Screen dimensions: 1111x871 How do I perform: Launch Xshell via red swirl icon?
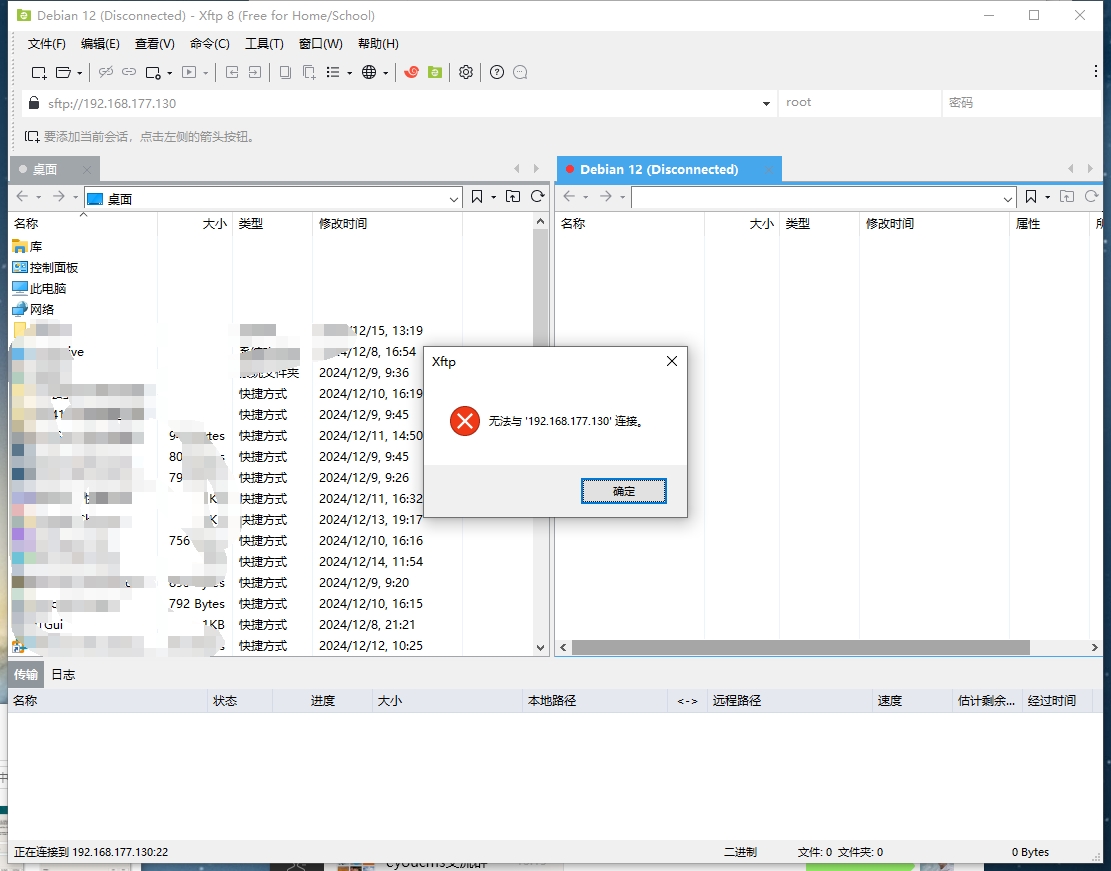pos(411,72)
